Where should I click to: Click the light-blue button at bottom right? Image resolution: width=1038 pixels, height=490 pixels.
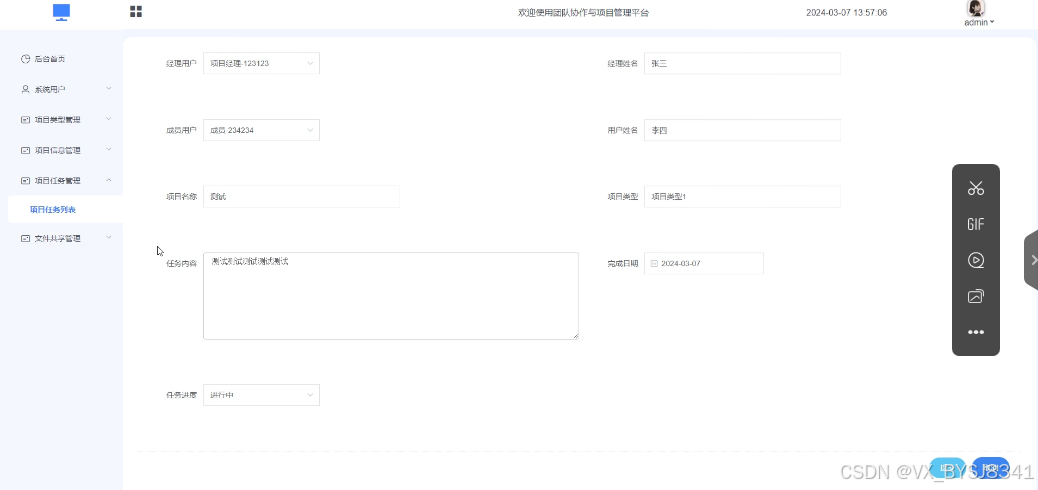[947, 467]
